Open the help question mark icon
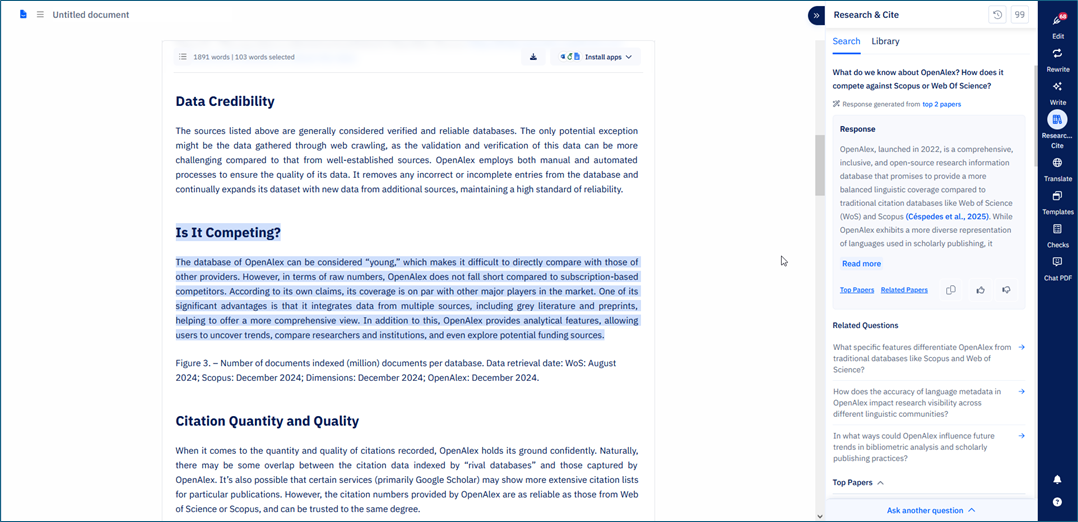 1057,501
